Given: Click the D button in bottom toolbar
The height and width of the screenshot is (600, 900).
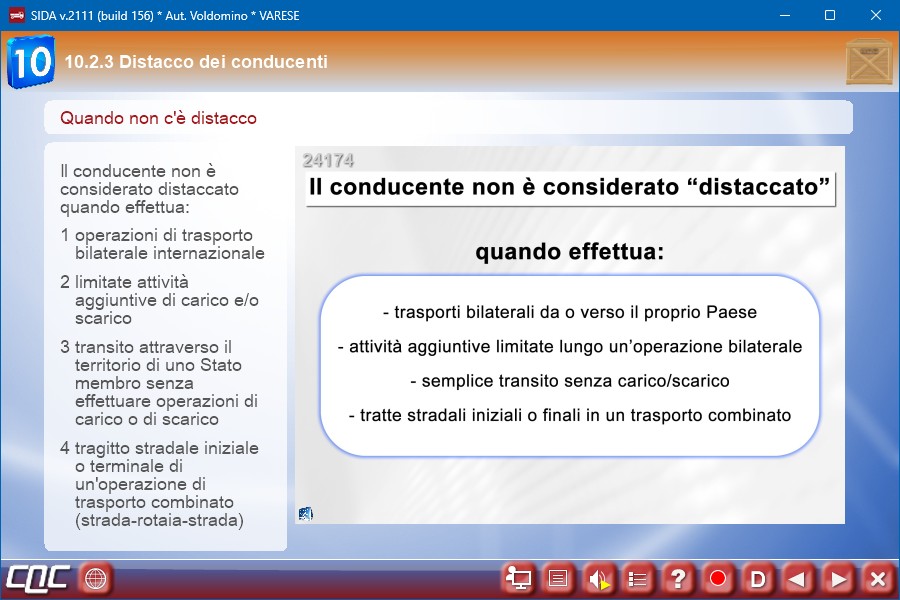Looking at the screenshot, I should [757, 578].
